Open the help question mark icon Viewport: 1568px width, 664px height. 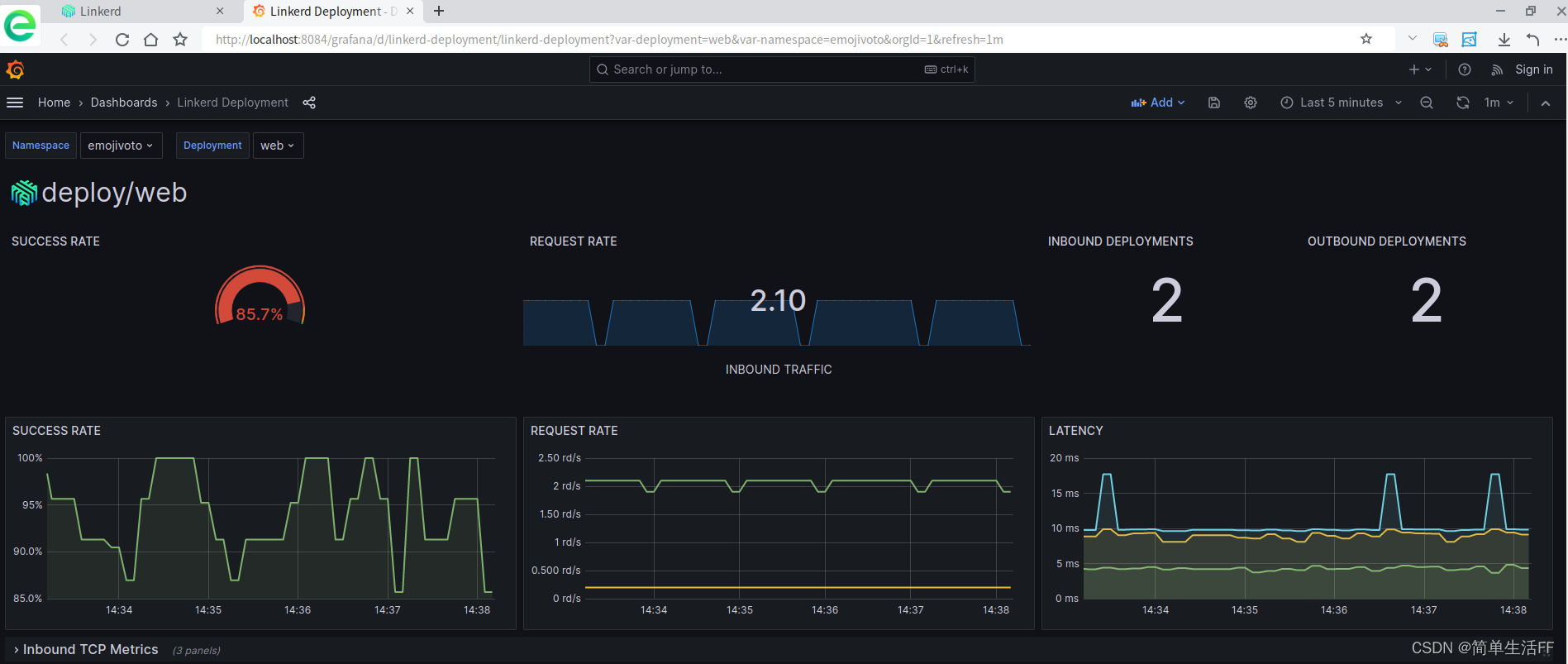(x=1465, y=69)
